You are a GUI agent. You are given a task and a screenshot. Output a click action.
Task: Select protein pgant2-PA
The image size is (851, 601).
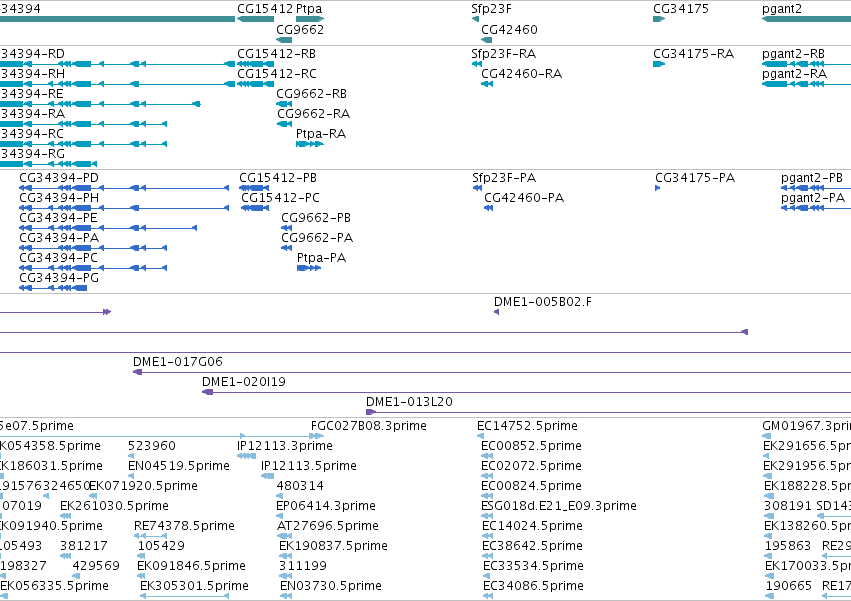[x=813, y=198]
